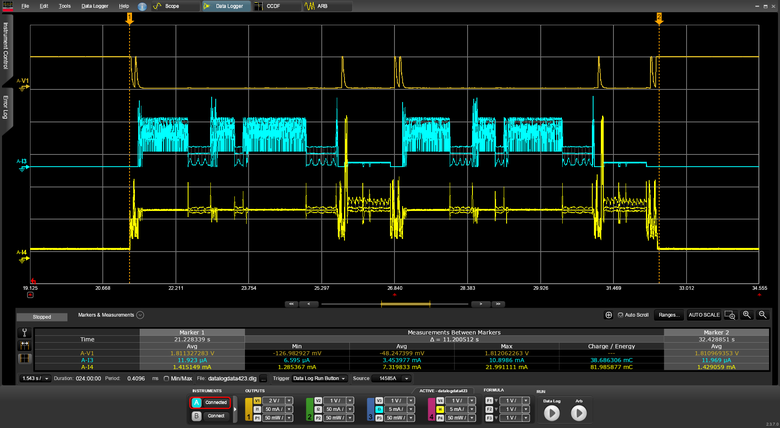780x428 pixels.
Task: Jump to end with double-right arrow
Action: (498, 304)
